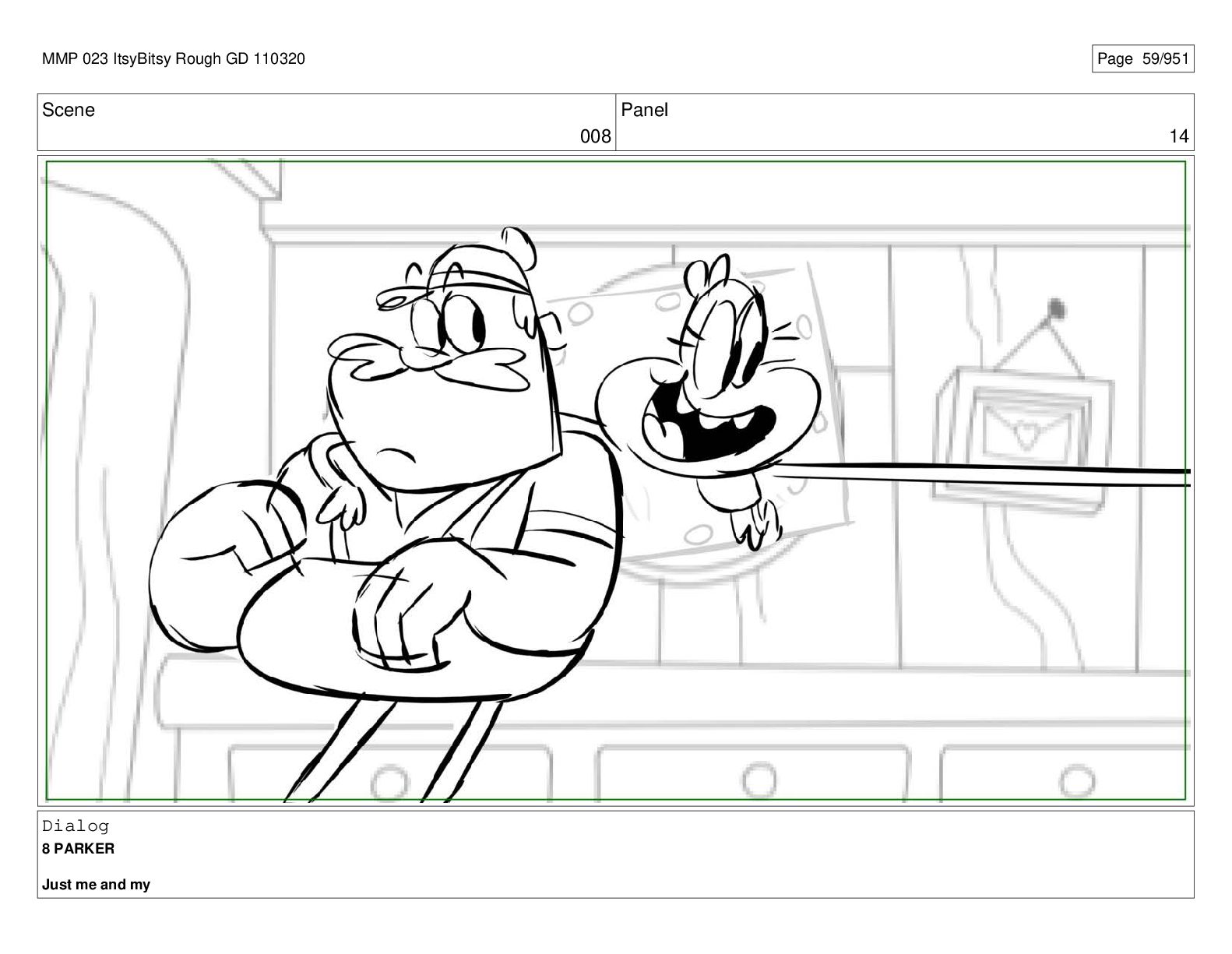Select the 'Panel' header label

(645, 110)
